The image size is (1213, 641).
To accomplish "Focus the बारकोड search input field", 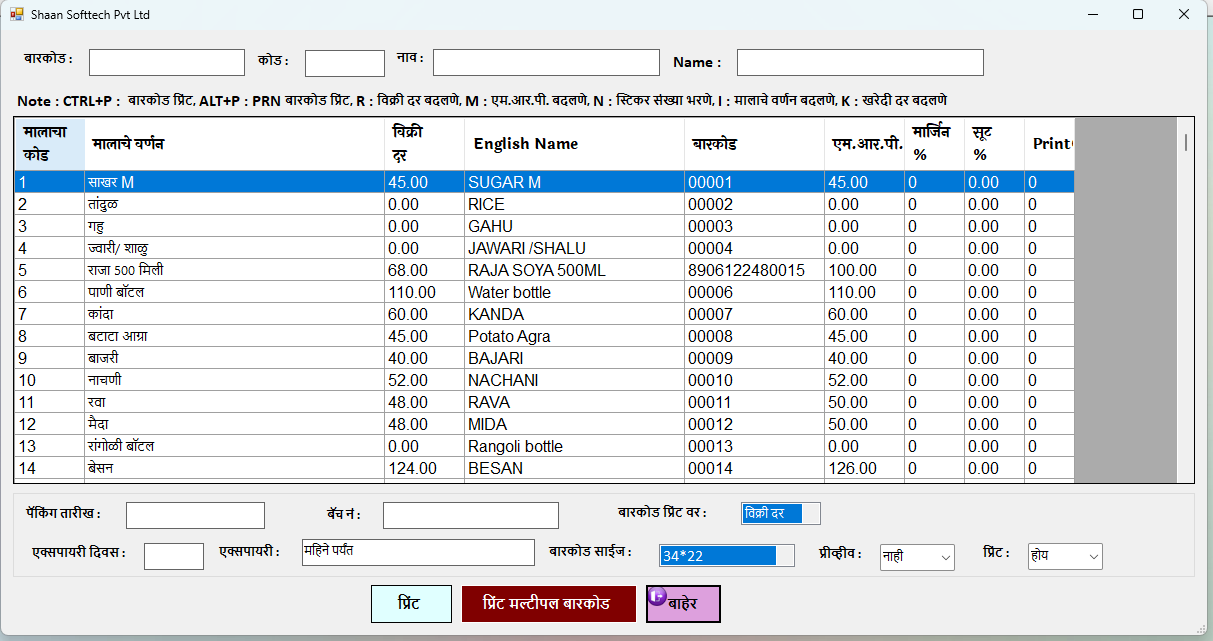I will click(166, 63).
